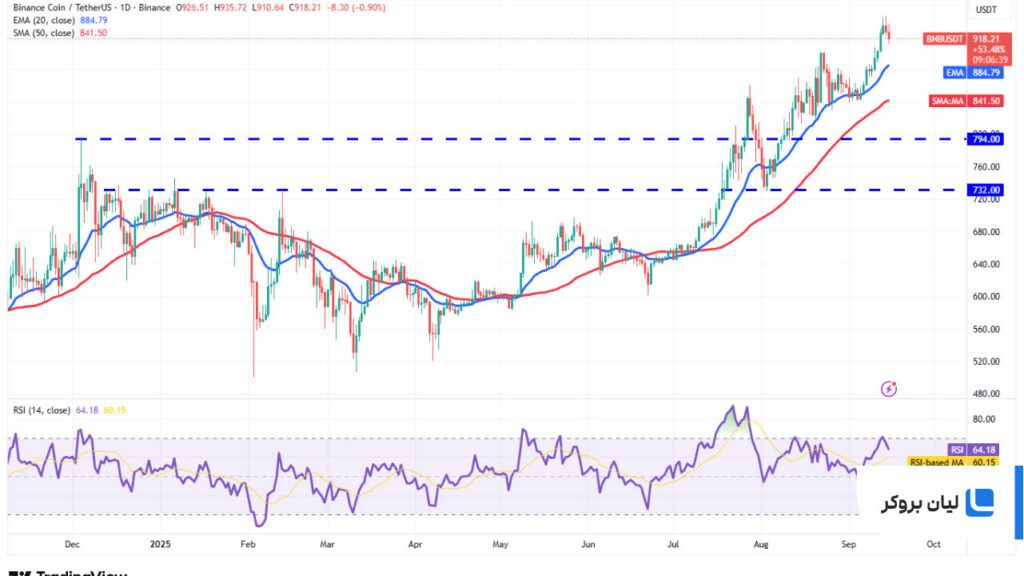Click the BNBUSDT 918.21 price label
The image size is (1024, 576).
(968, 39)
